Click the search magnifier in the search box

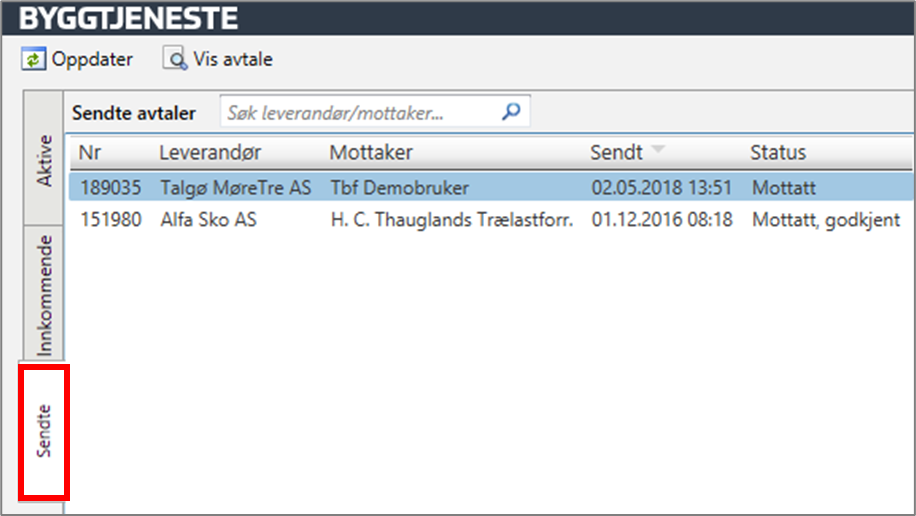(511, 113)
